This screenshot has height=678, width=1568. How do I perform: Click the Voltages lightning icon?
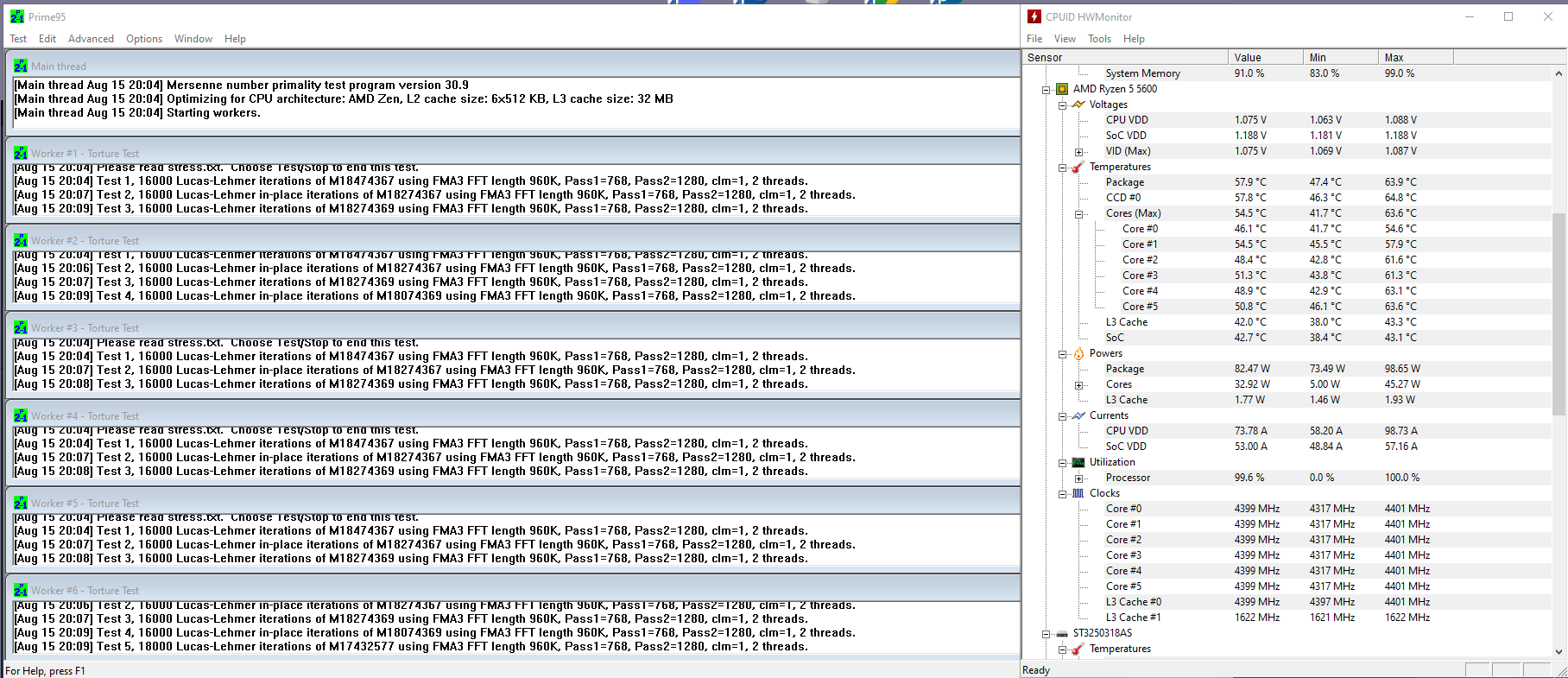pyautogui.click(x=1078, y=105)
